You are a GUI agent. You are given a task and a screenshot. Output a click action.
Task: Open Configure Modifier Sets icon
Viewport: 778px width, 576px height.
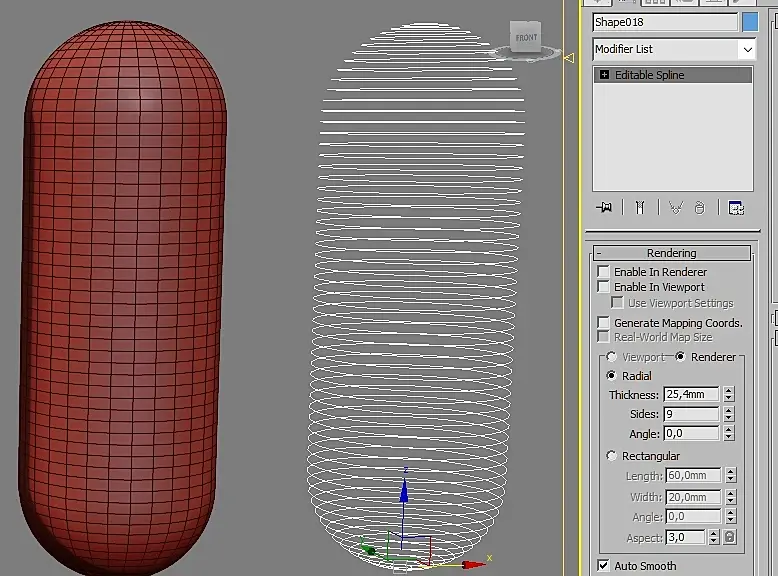(x=736, y=207)
